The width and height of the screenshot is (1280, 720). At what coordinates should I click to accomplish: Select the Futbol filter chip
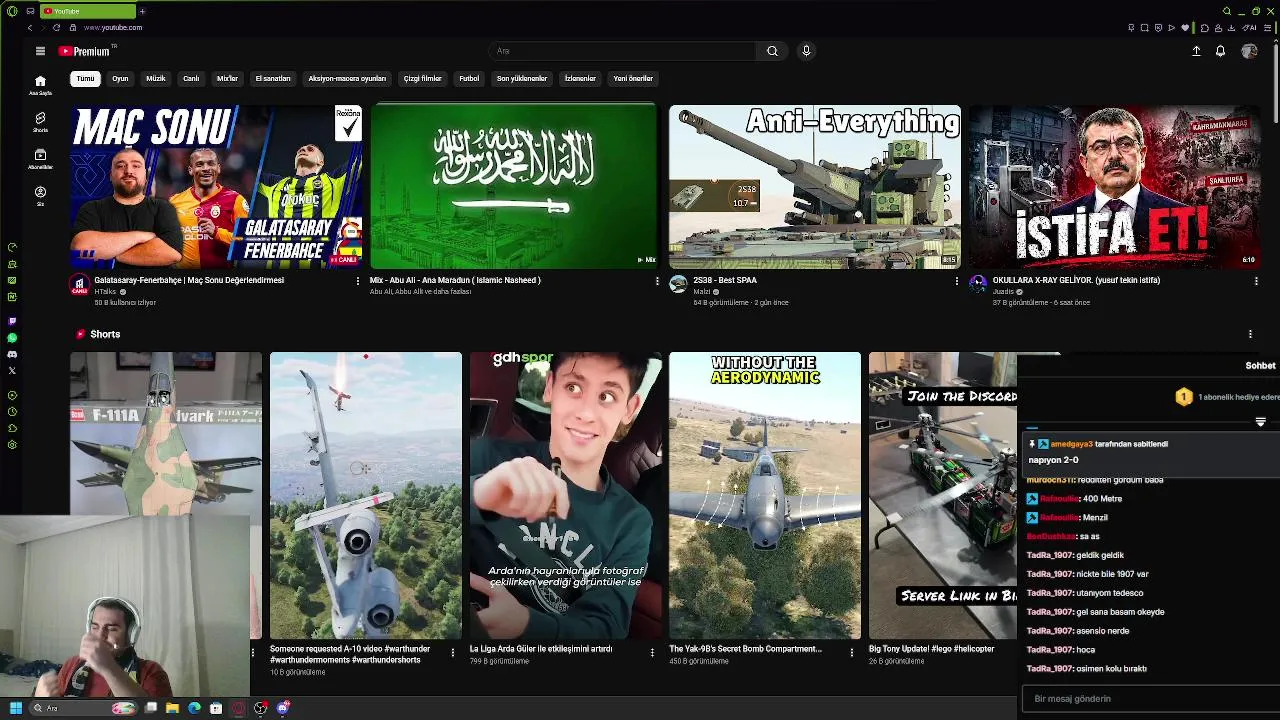(x=469, y=79)
